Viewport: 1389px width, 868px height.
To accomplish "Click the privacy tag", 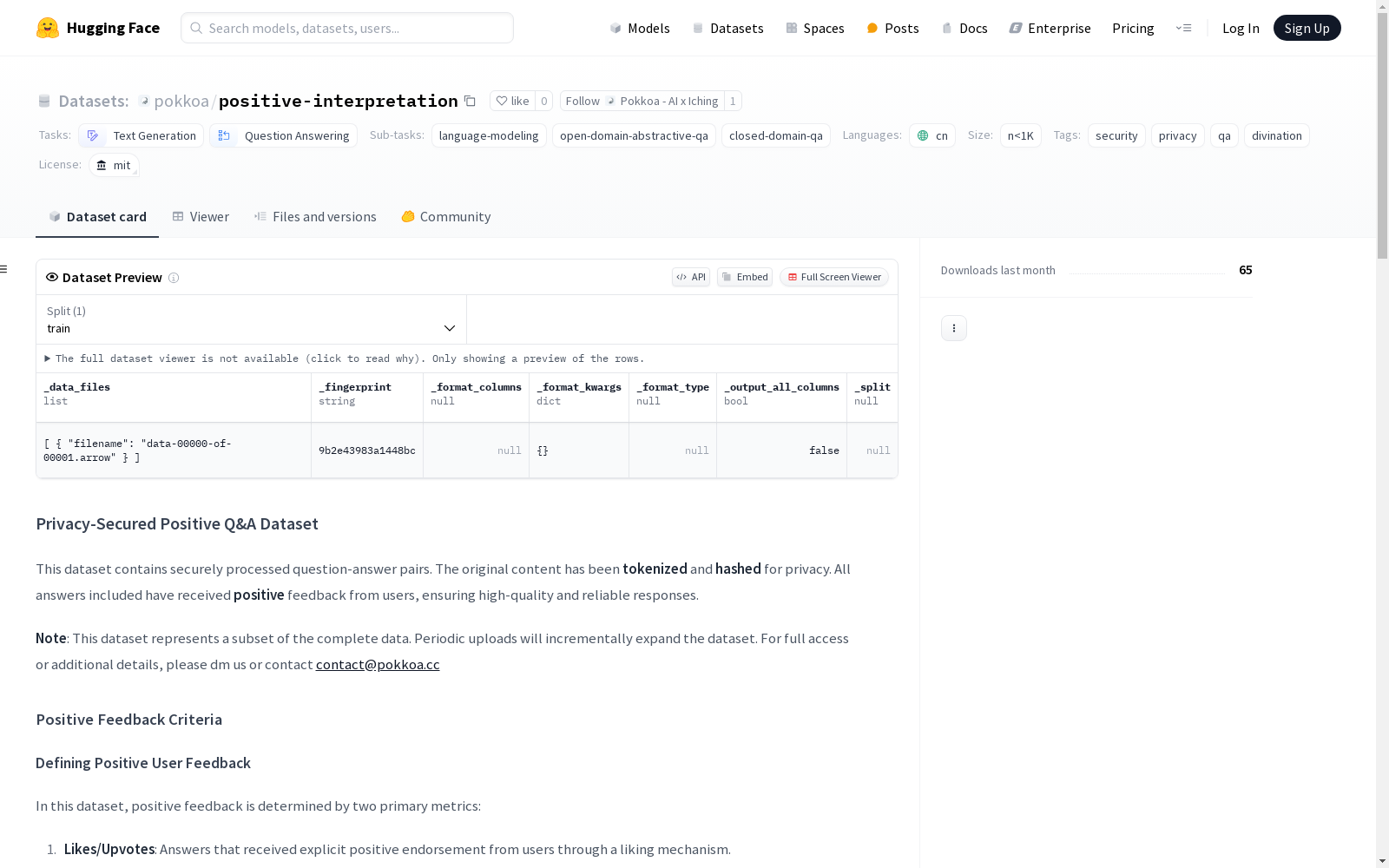I will (1178, 135).
